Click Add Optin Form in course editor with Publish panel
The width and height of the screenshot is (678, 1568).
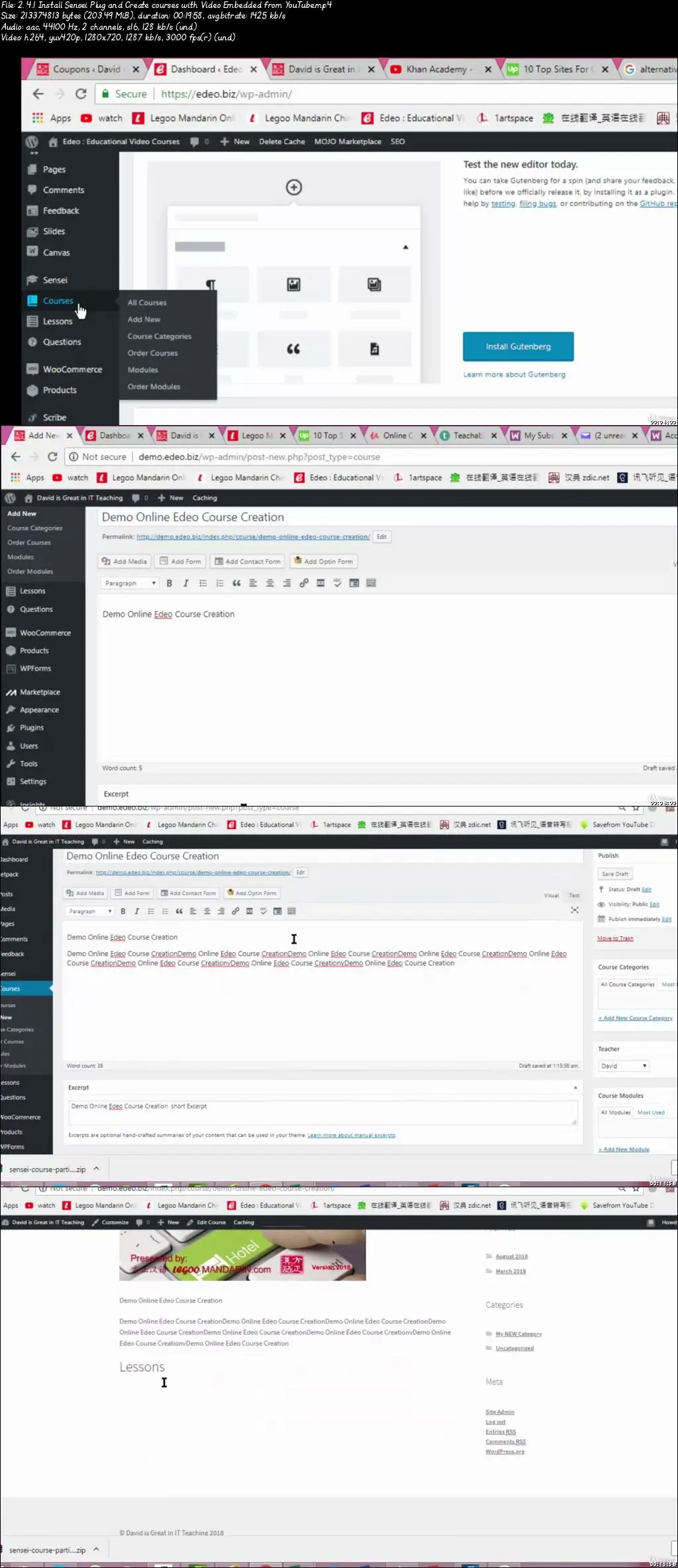[x=252, y=893]
